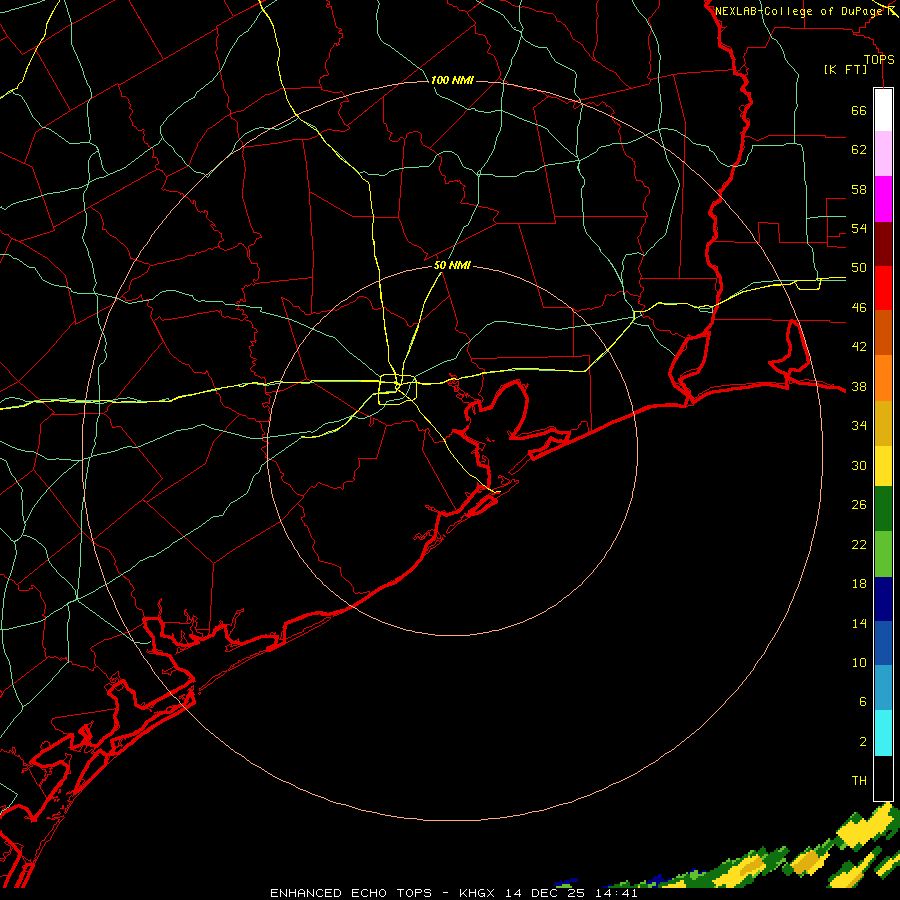Screen dimensions: 900x900
Task: Click the orange 42 kft legend swatch
Action: (883, 378)
